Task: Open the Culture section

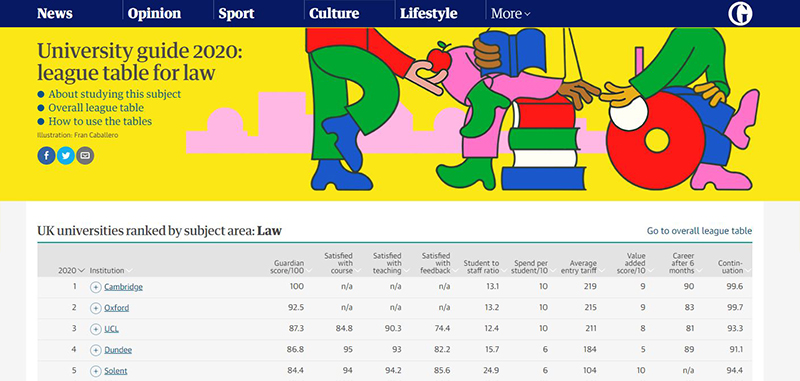Action: tap(334, 13)
